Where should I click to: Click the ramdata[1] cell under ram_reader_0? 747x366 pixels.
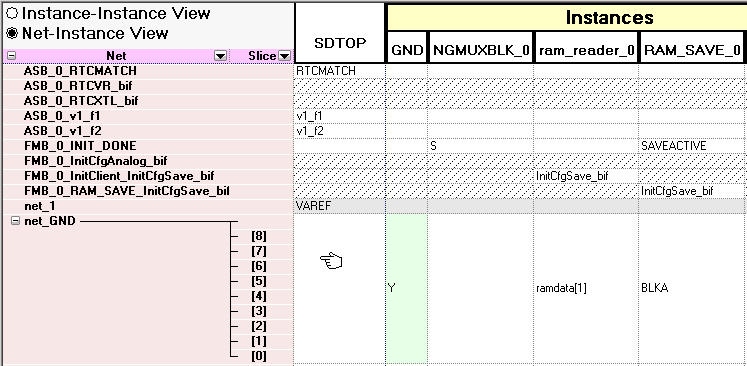586,288
